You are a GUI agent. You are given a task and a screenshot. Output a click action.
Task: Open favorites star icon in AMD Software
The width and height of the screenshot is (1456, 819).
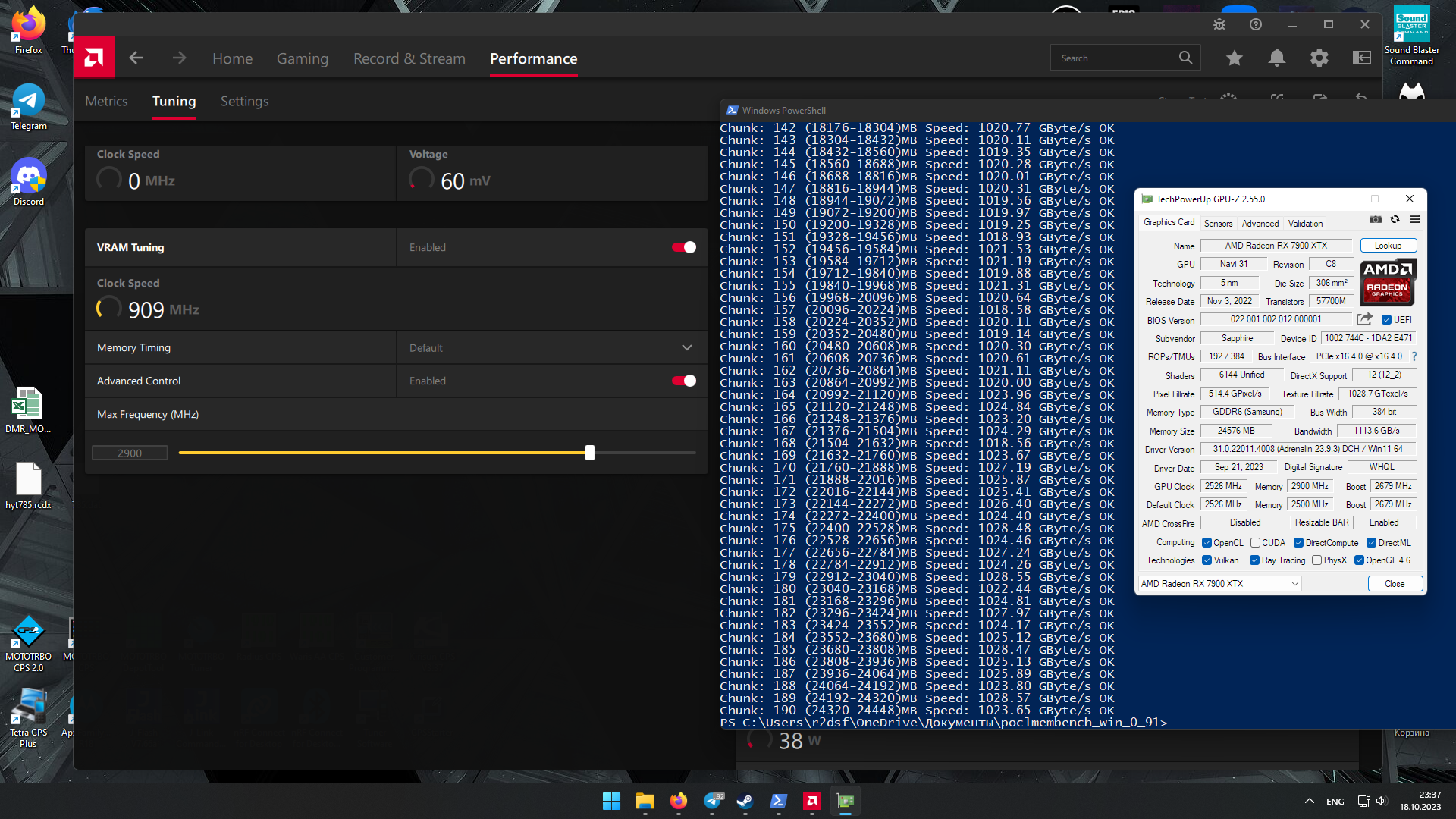click(1235, 58)
